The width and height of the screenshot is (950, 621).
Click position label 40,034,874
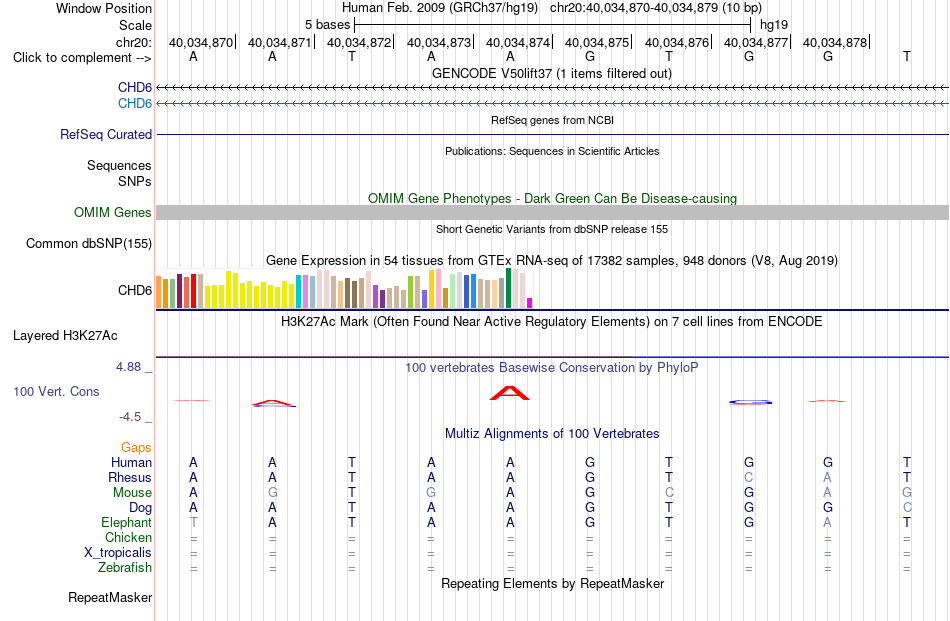point(517,42)
